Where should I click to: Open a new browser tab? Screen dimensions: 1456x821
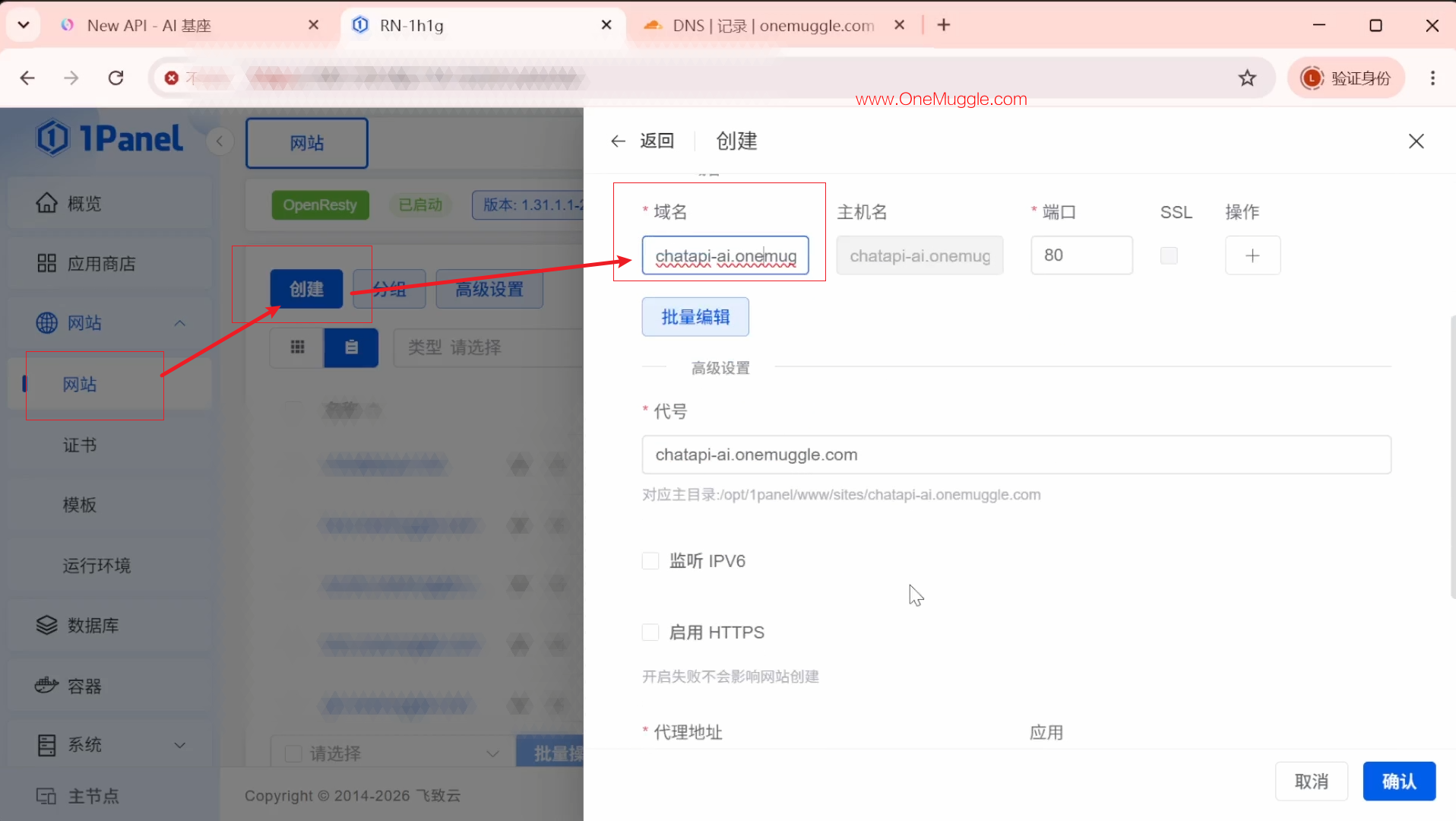click(x=944, y=25)
